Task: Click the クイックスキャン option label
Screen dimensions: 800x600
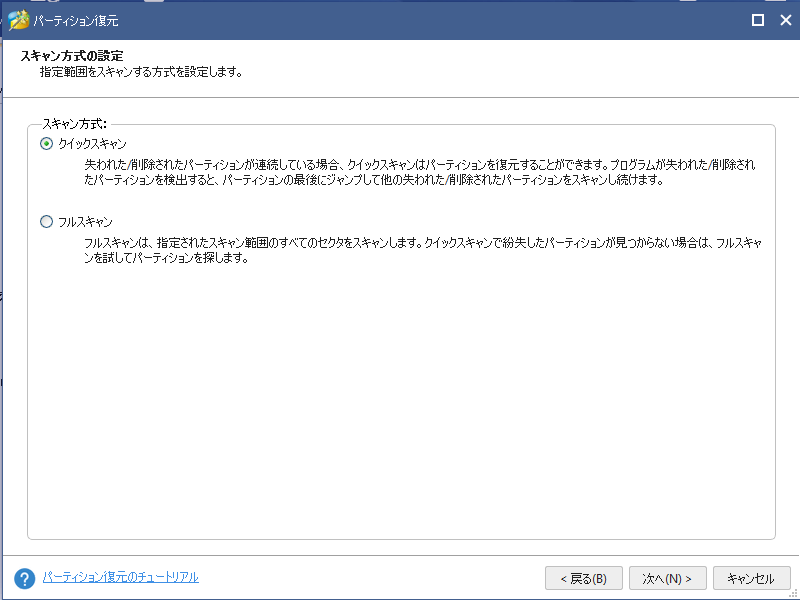Action: pyautogui.click(x=92, y=144)
